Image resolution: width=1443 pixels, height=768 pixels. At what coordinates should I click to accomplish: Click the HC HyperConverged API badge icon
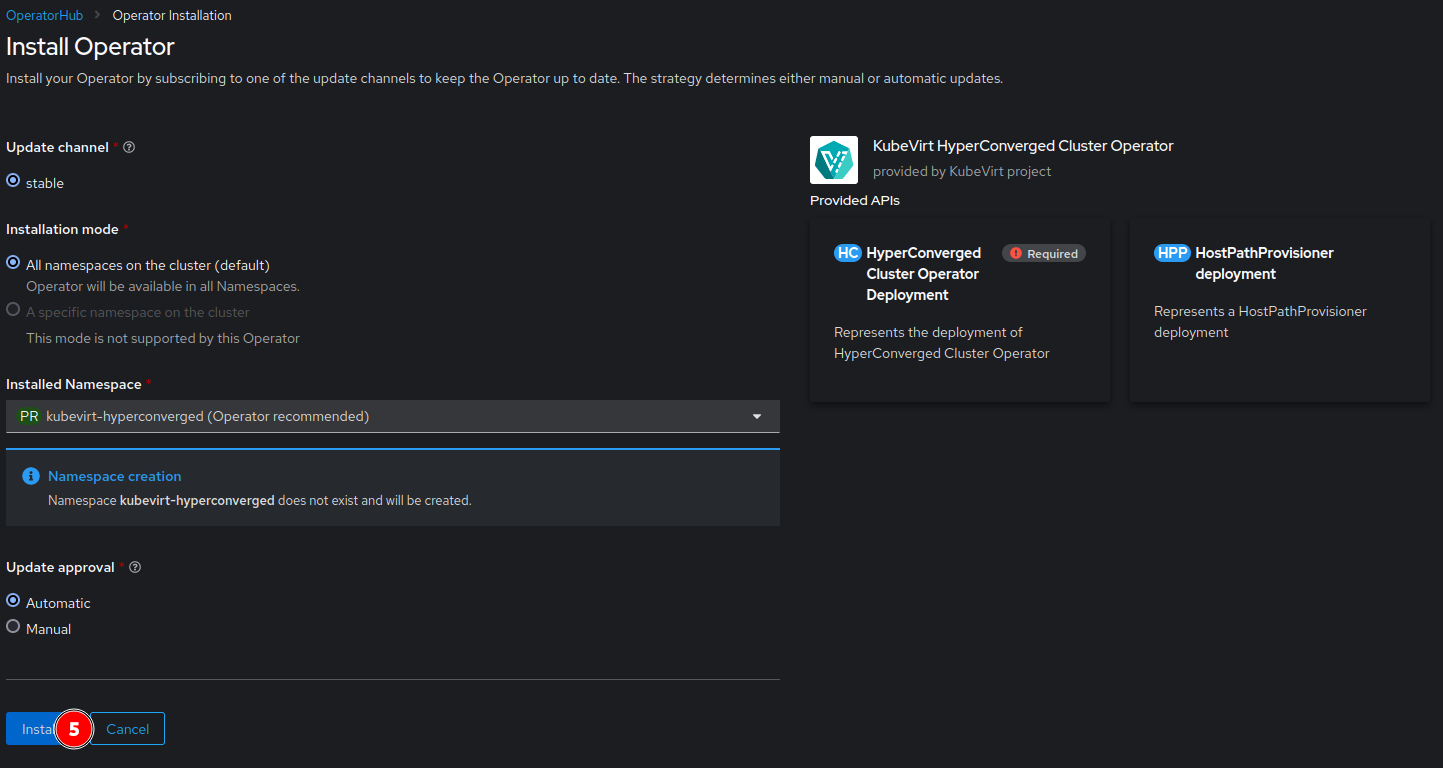(848, 253)
